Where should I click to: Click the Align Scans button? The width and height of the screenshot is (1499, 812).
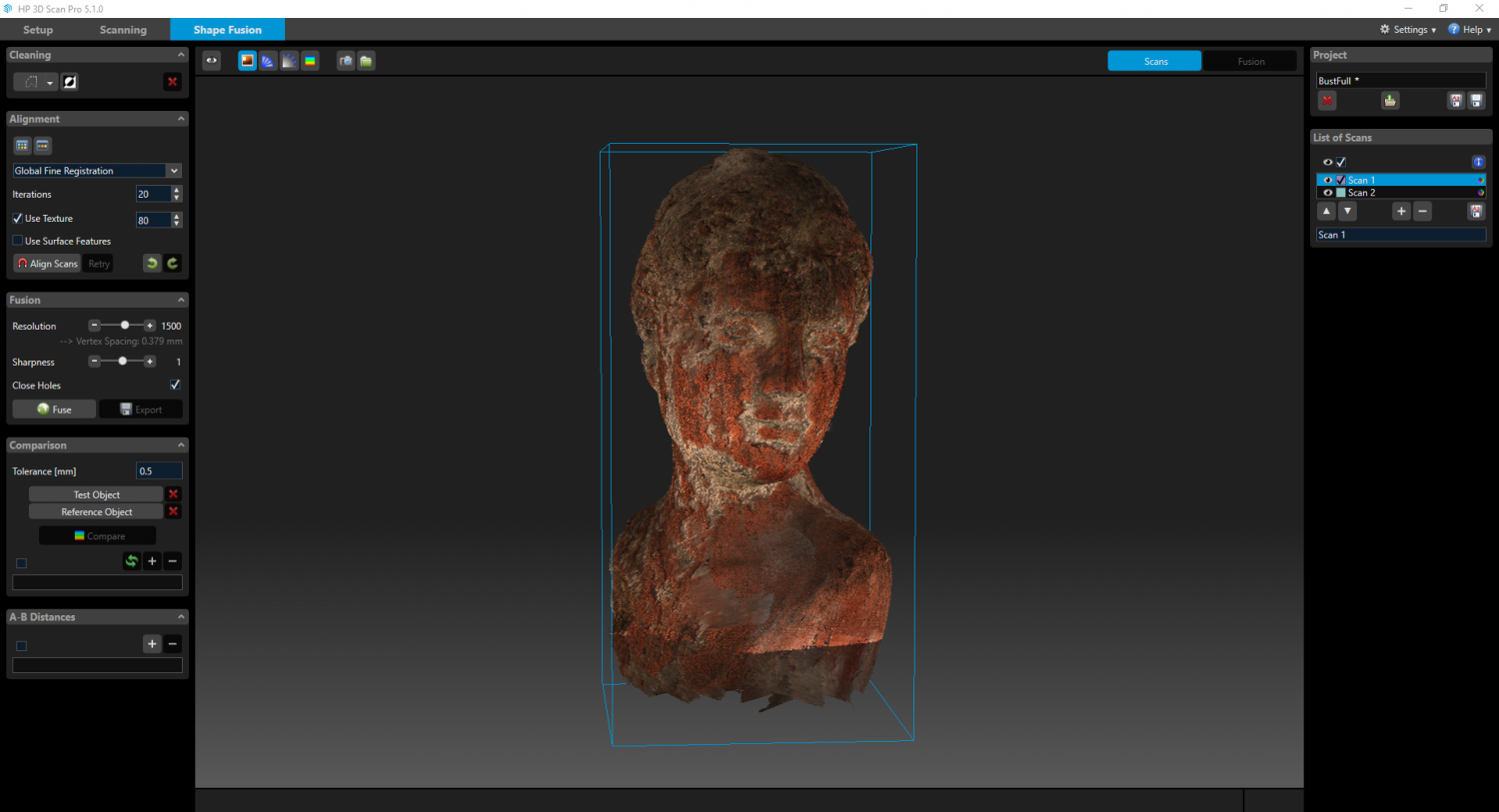point(47,263)
